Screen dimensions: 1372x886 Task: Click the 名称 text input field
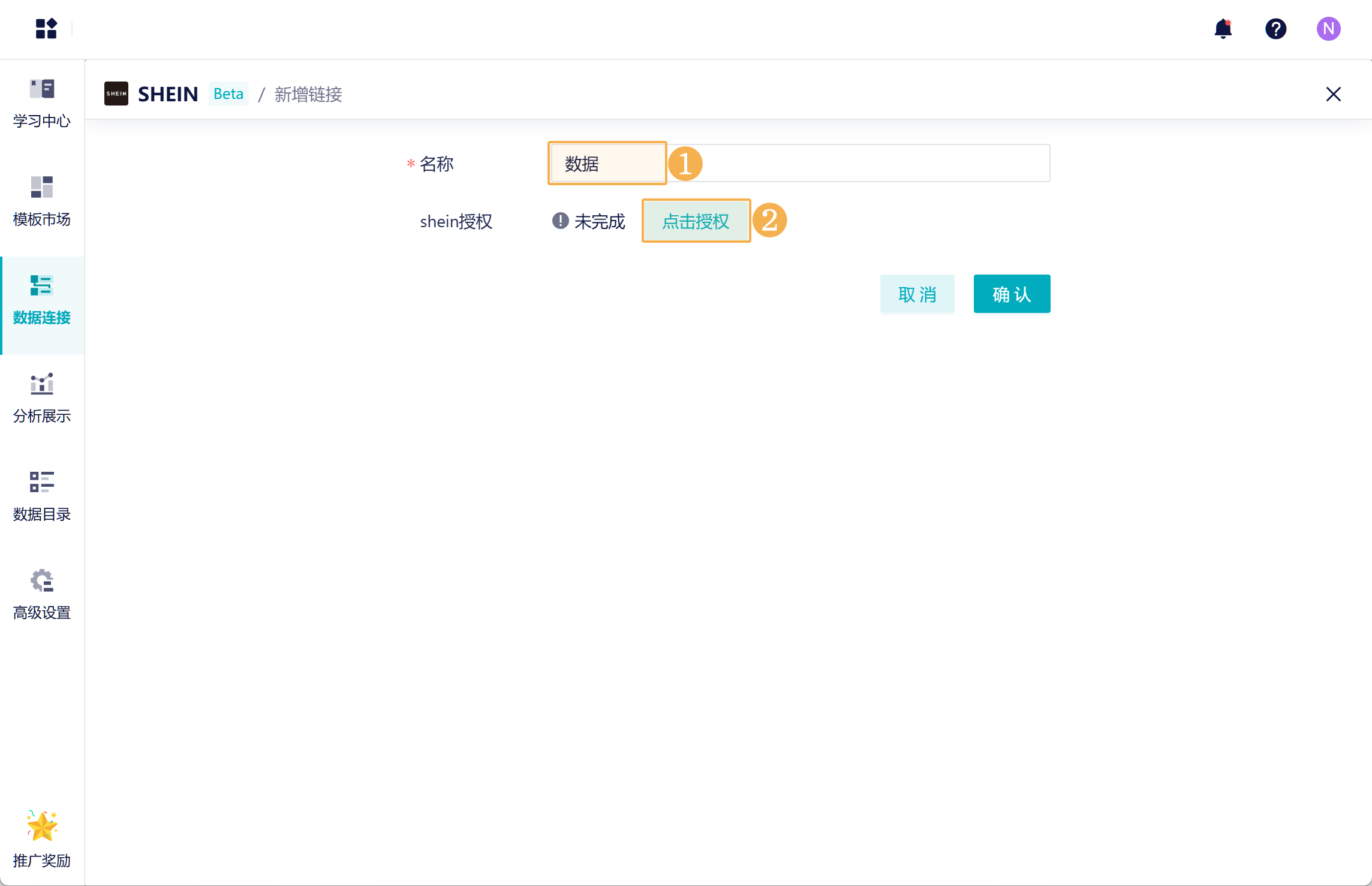click(x=857, y=163)
